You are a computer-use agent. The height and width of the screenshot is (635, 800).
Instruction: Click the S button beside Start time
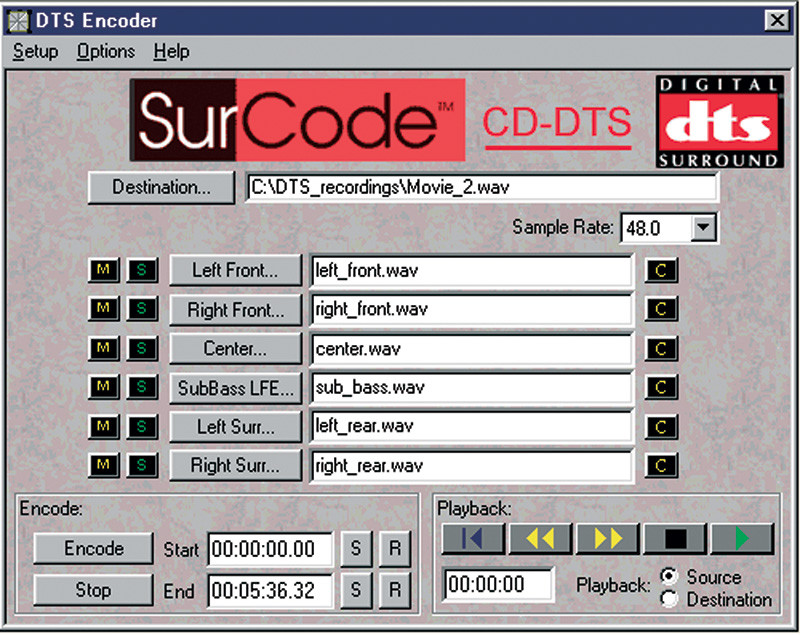point(356,549)
